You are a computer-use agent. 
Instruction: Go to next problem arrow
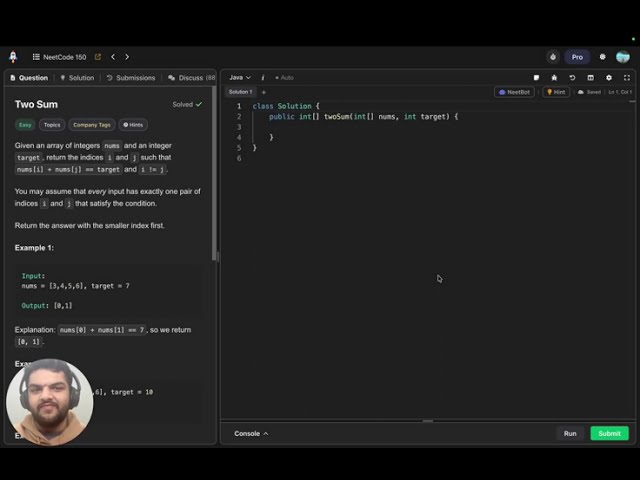(x=127, y=57)
